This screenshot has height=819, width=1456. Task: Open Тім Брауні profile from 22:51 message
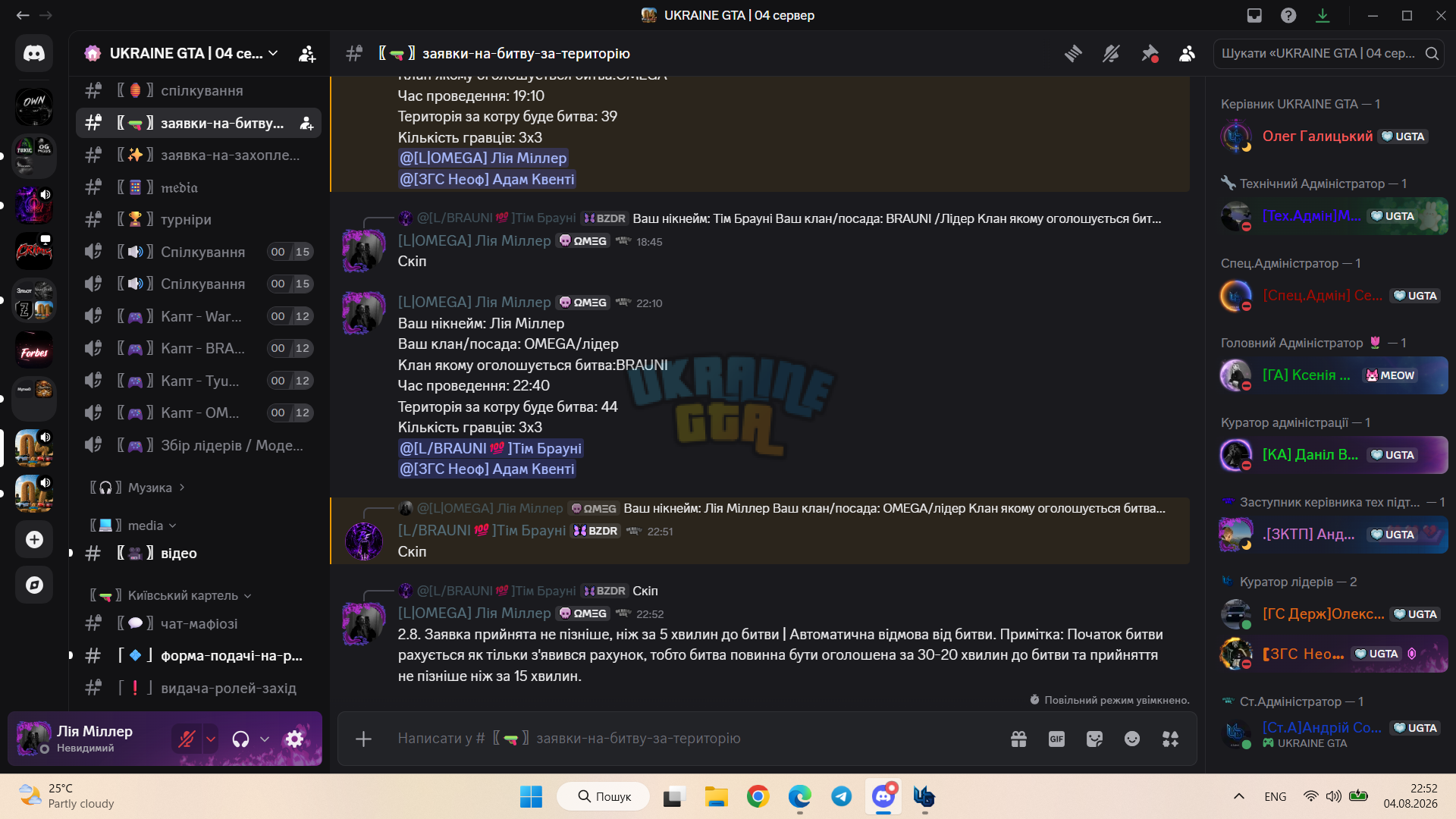(x=482, y=531)
